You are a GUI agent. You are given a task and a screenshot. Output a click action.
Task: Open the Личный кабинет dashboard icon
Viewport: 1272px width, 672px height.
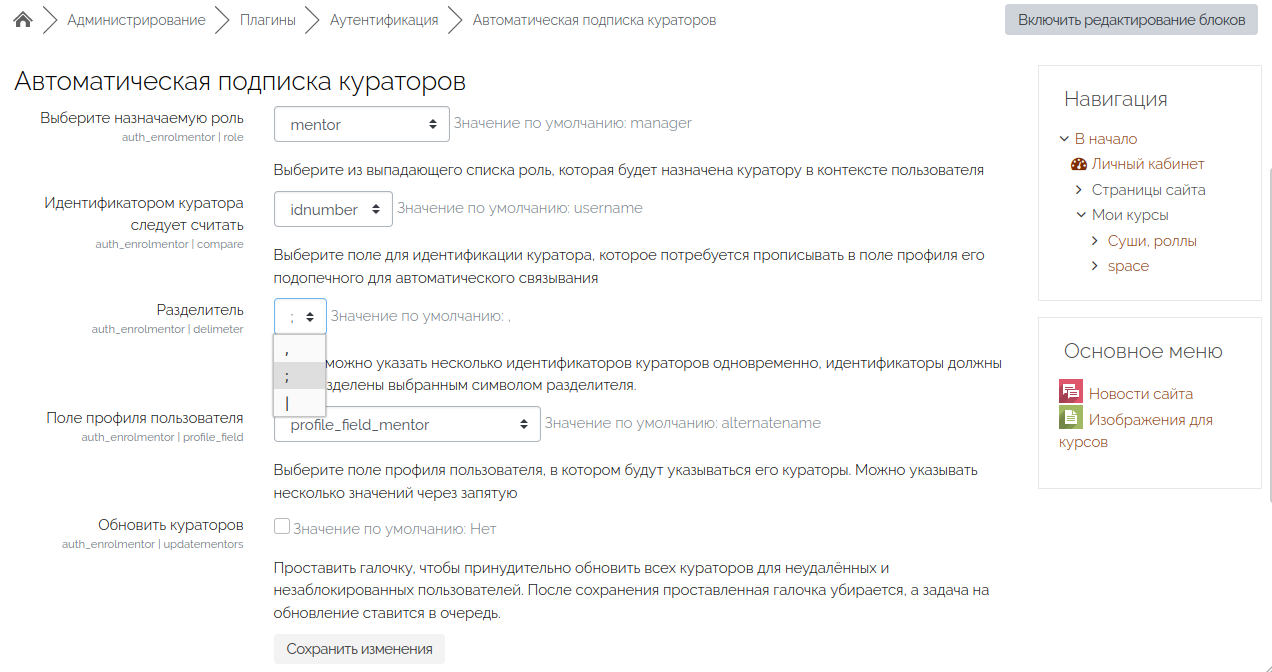[1078, 164]
